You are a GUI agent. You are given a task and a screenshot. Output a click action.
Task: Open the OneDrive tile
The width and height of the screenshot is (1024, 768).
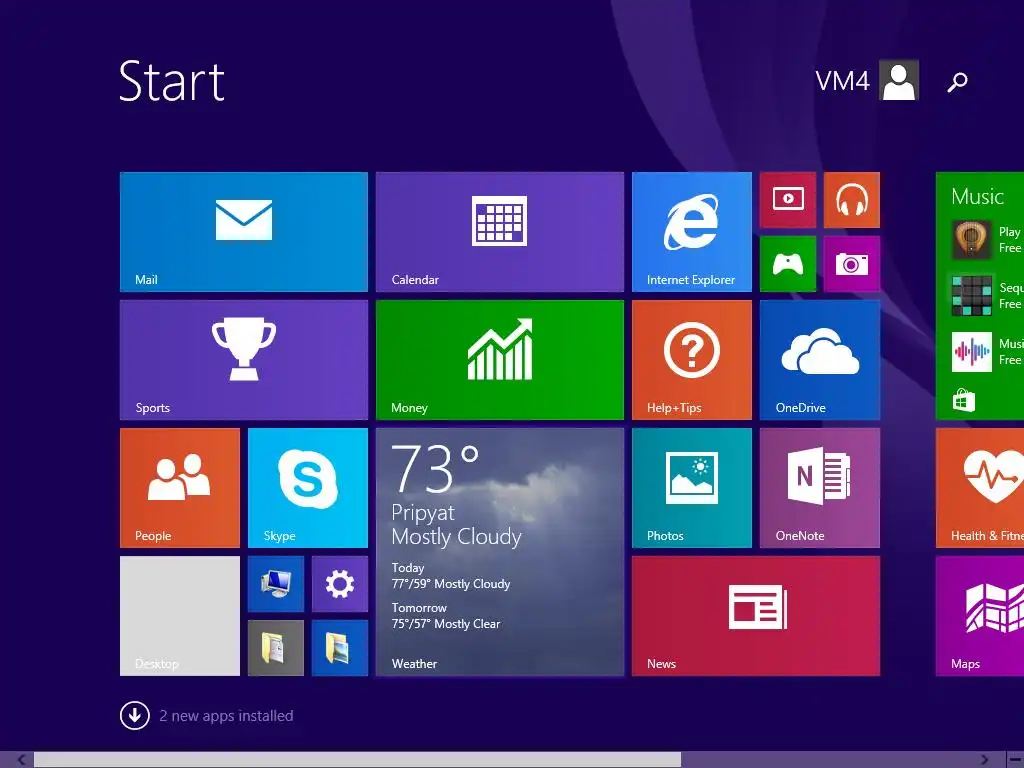(820, 360)
